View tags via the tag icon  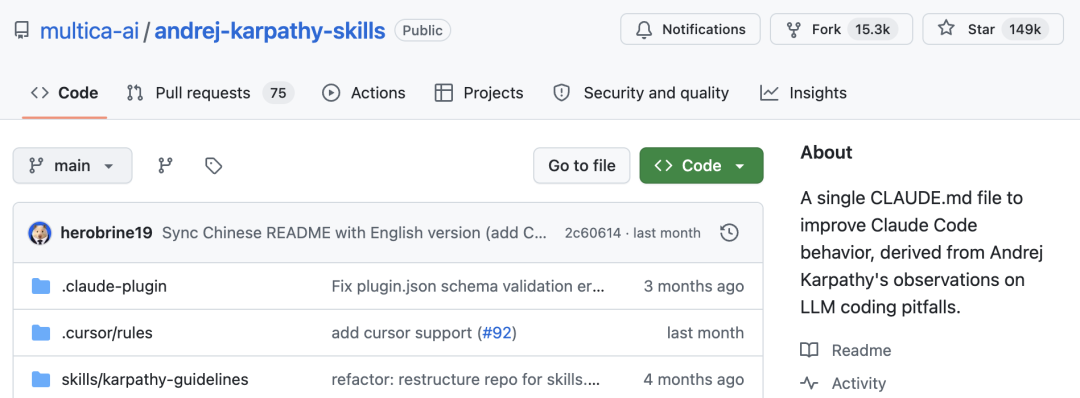[214, 165]
